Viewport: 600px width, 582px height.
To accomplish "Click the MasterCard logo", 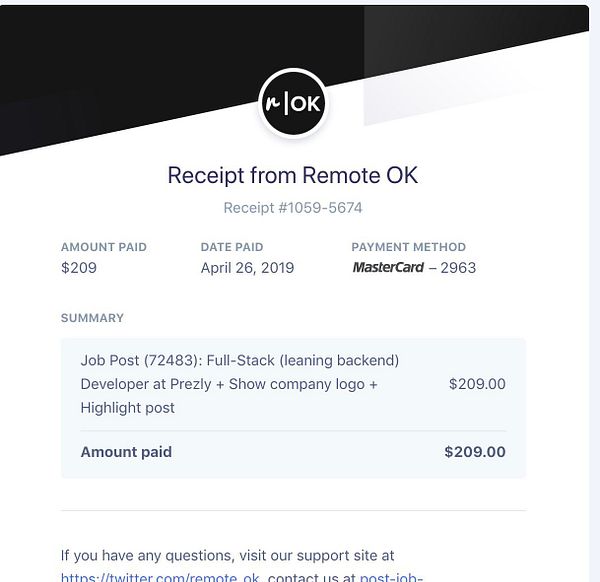I will 388,268.
